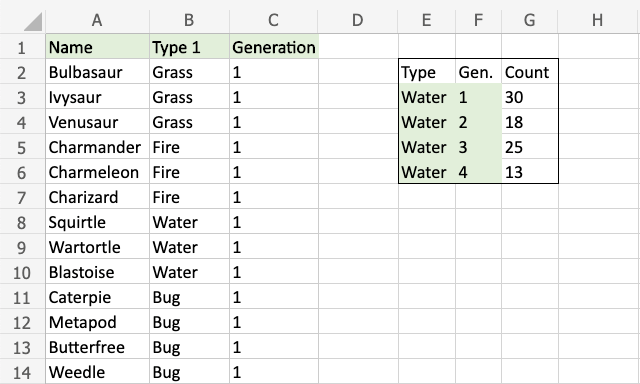The image size is (640, 384).
Task: Click the Gen. header cell
Action: tap(478, 72)
